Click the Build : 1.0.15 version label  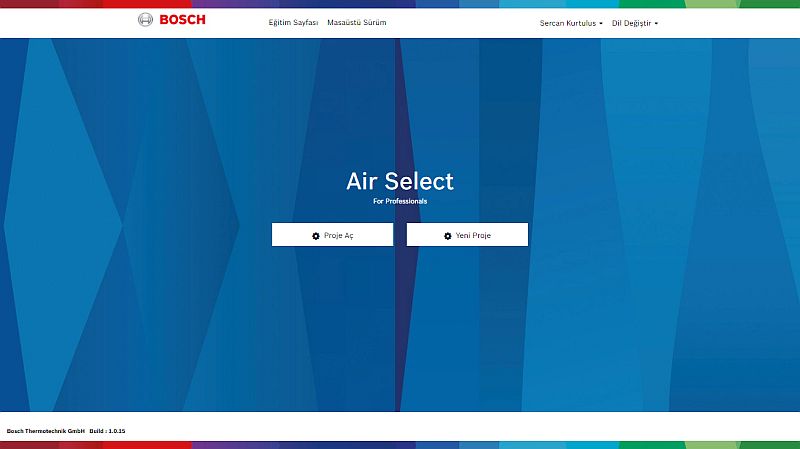[107, 431]
